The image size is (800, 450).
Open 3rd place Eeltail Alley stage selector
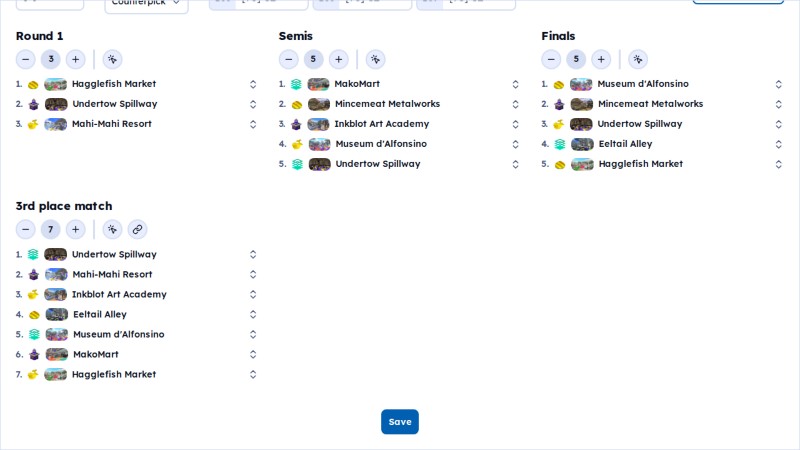(x=253, y=314)
